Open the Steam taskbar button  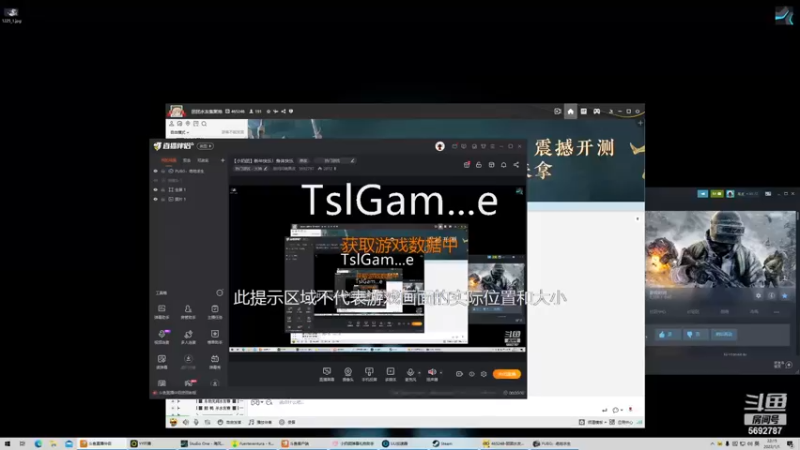[454, 443]
